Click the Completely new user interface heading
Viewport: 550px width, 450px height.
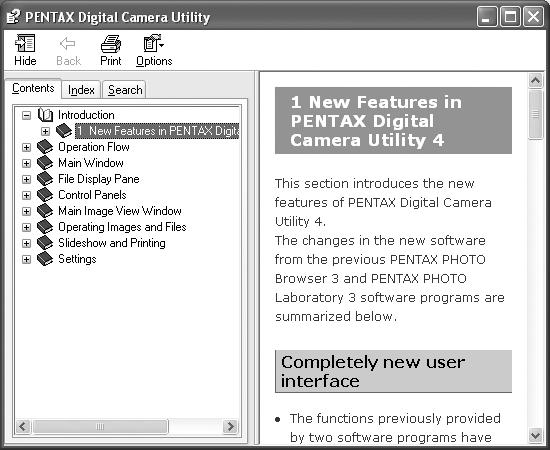tap(393, 371)
